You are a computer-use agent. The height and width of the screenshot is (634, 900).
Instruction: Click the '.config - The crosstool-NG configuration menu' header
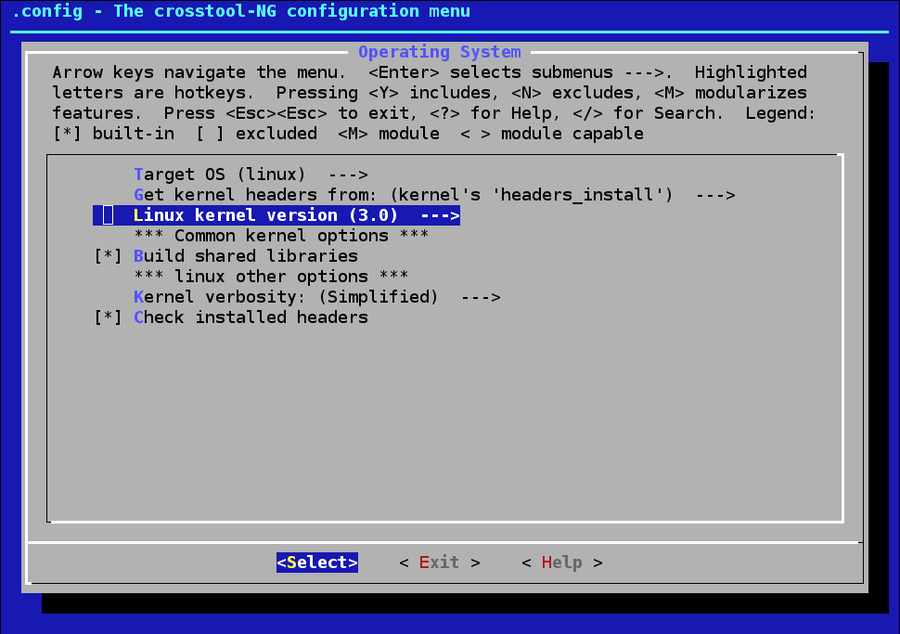click(241, 11)
